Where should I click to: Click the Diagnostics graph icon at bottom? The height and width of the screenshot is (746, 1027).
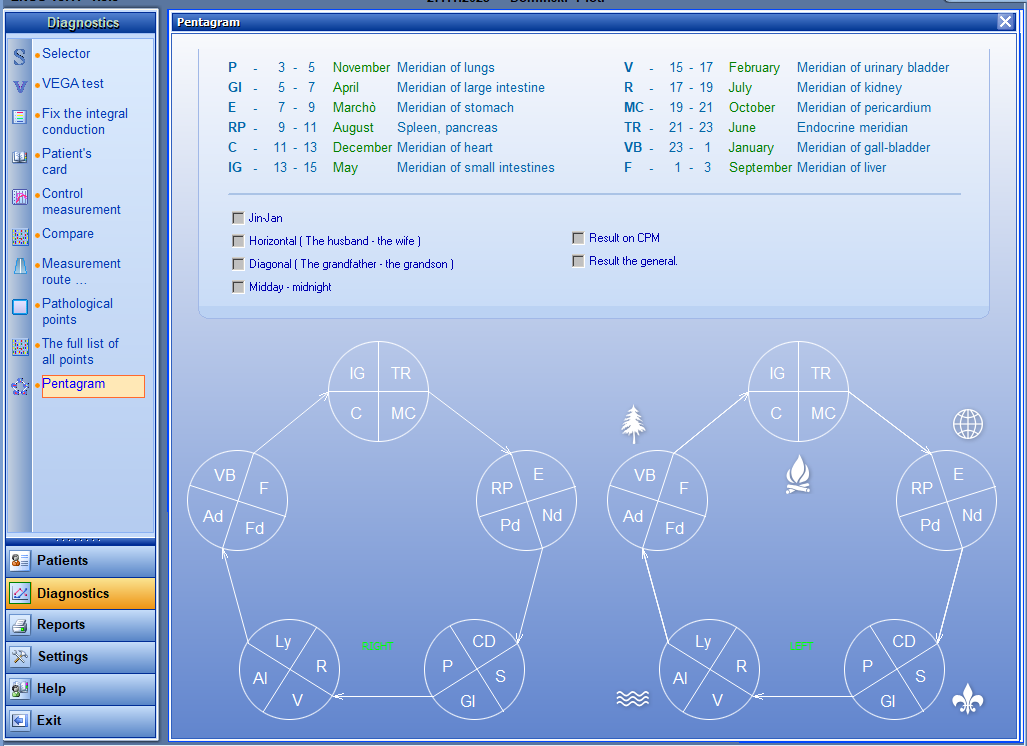coord(20,593)
